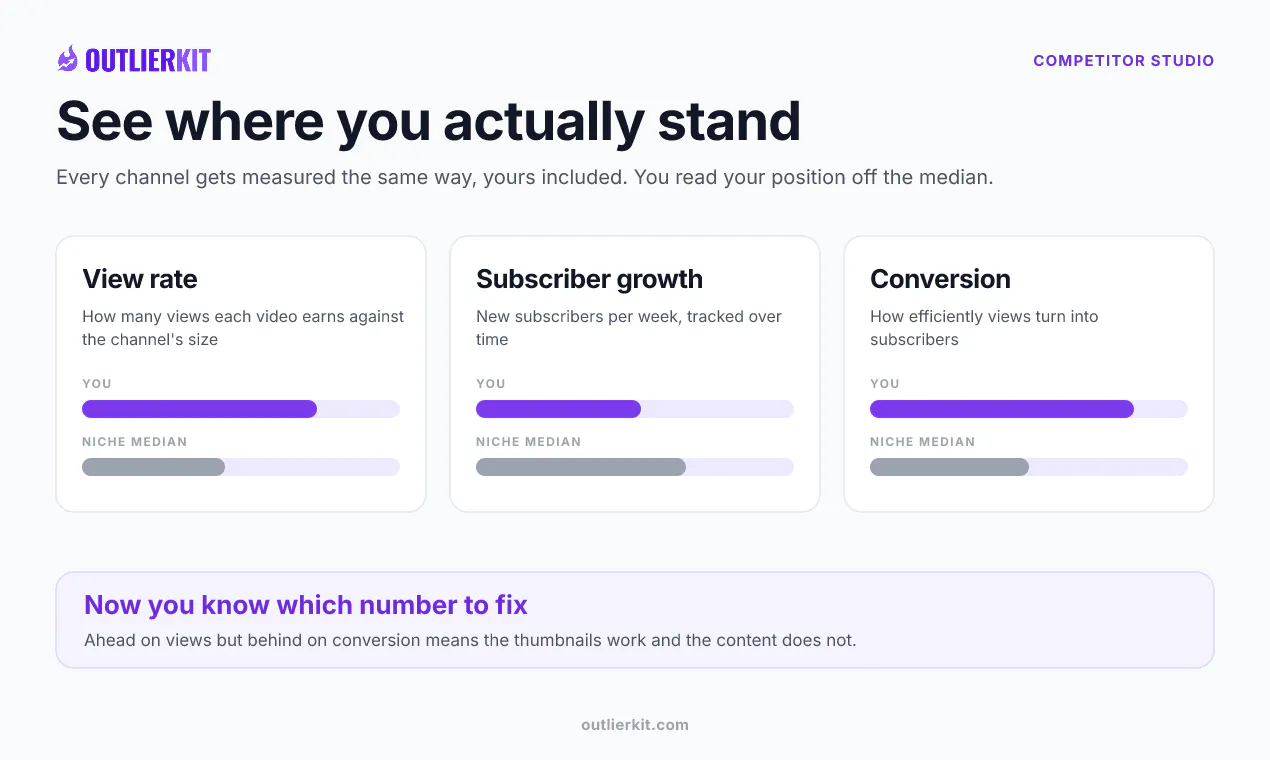Viewport: 1270px width, 760px height.
Task: Click the NICHE MEDIAN label in View rate card
Action: [134, 442]
